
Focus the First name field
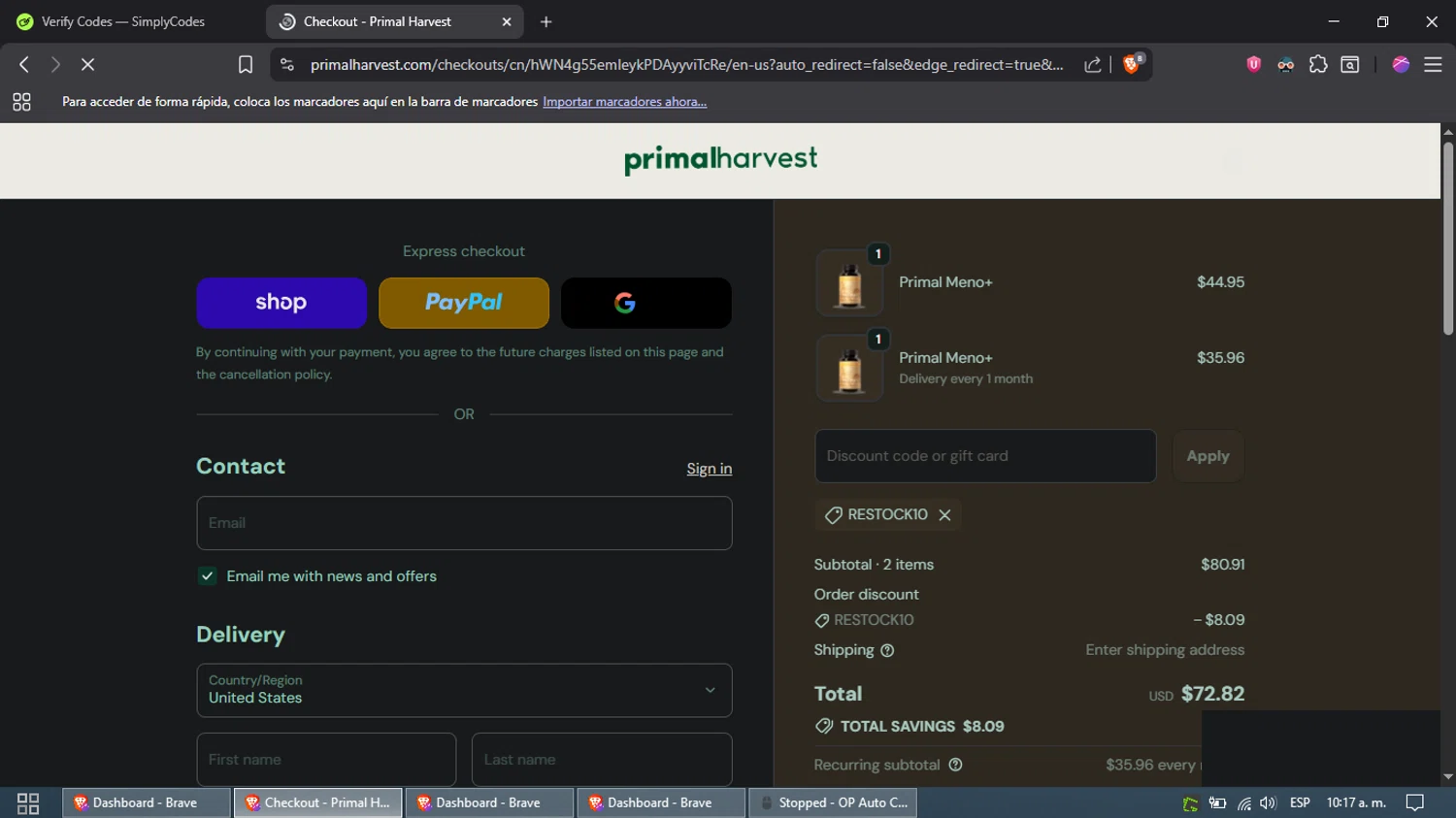[x=326, y=760]
